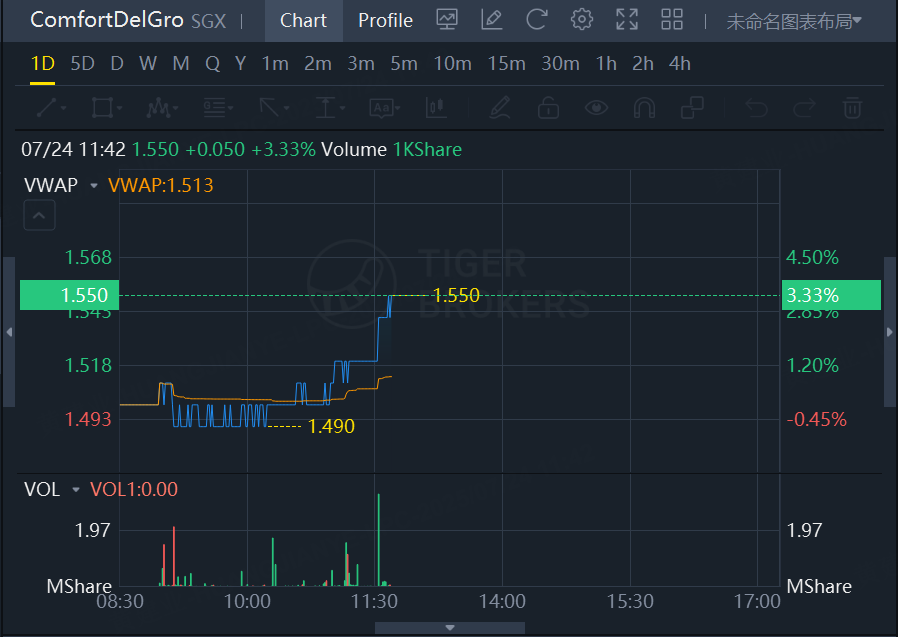Click the redo arrow icon
Screen dimensions: 898x637
[804, 108]
